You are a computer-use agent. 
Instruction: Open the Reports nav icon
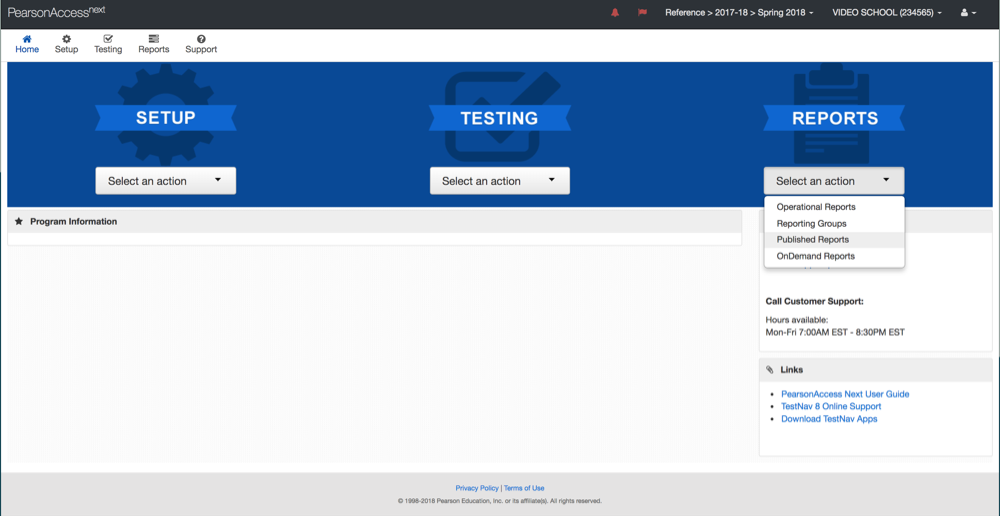(153, 40)
